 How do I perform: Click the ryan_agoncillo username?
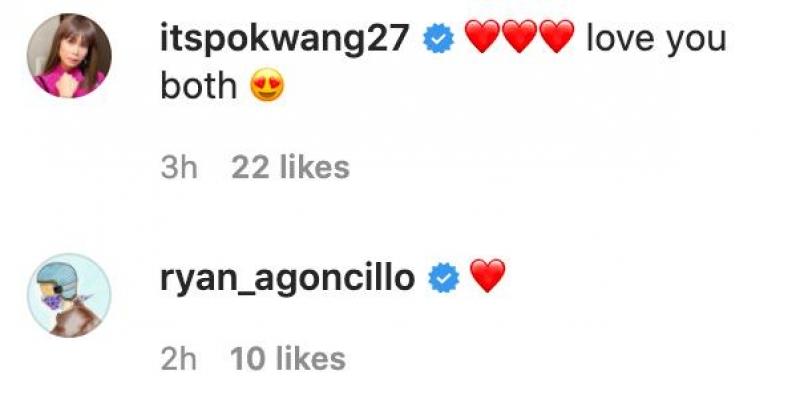[x=287, y=279]
